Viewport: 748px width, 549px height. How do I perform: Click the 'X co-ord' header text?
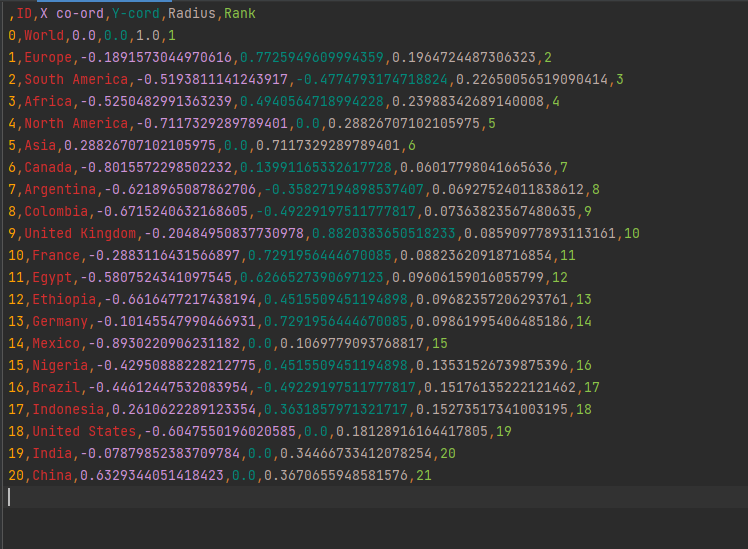[x=69, y=14]
